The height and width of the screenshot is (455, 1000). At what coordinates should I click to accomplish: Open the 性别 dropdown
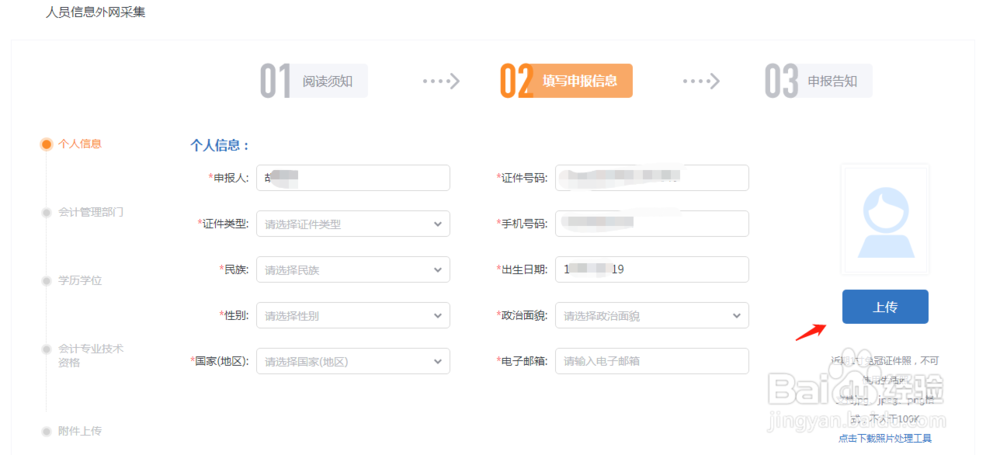pos(353,315)
